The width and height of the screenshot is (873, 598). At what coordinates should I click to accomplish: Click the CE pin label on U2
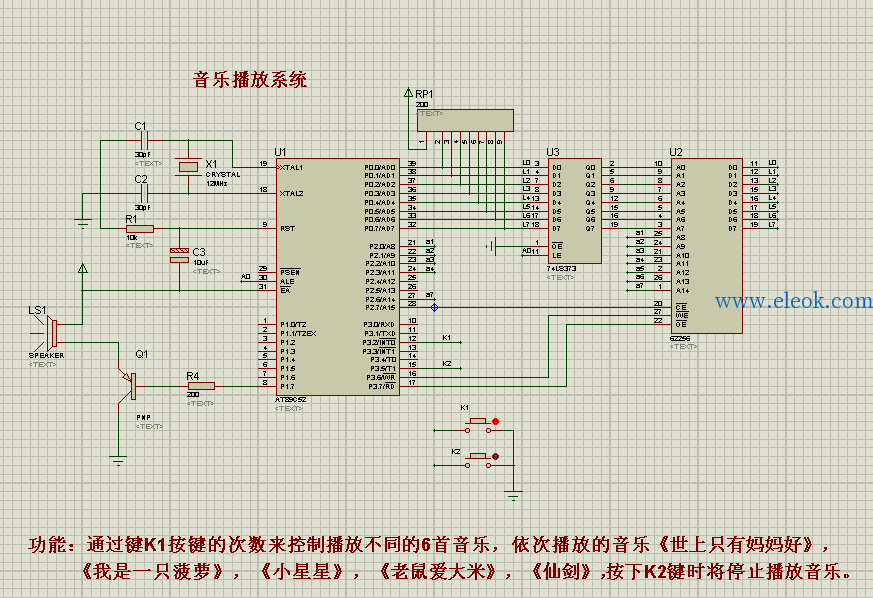click(681, 307)
